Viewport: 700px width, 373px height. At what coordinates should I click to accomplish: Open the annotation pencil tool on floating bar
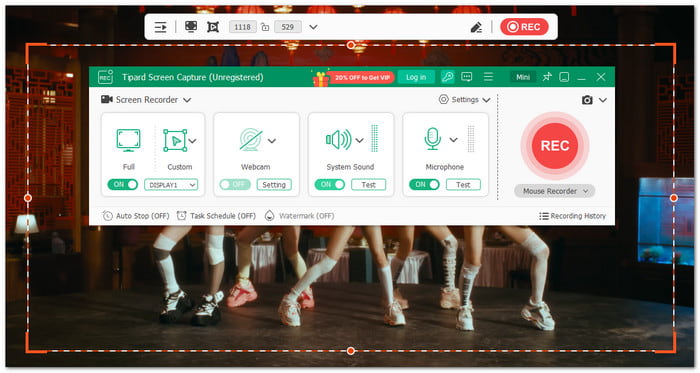pos(476,28)
